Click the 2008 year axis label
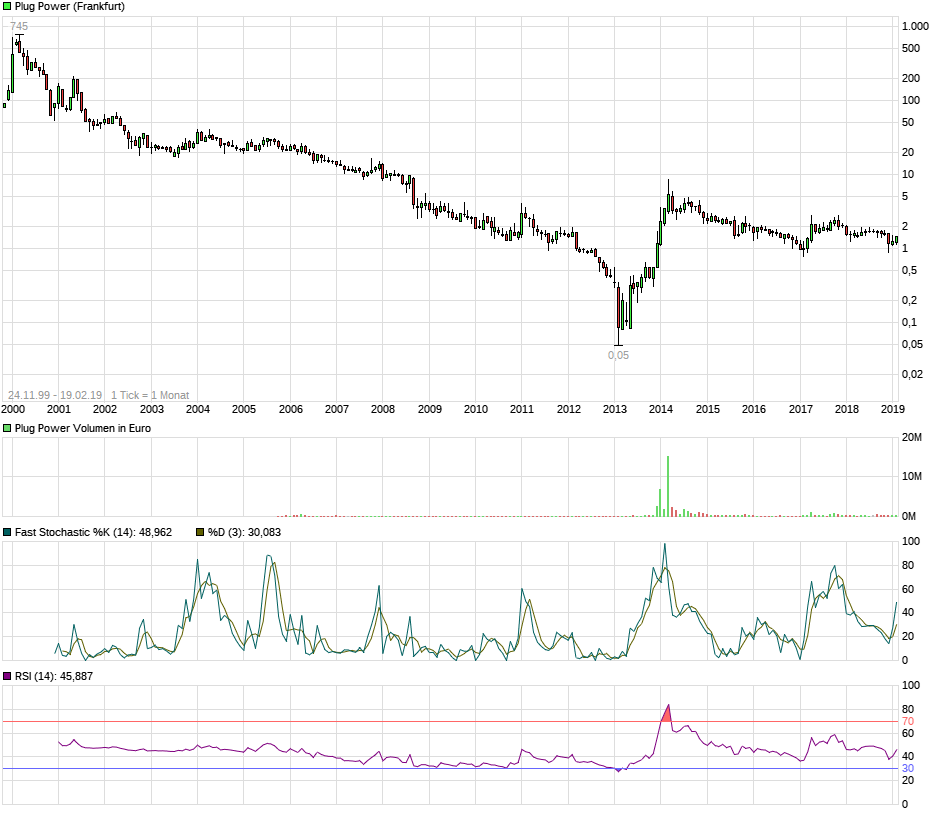Screen dimensions: 940x814 point(382,409)
